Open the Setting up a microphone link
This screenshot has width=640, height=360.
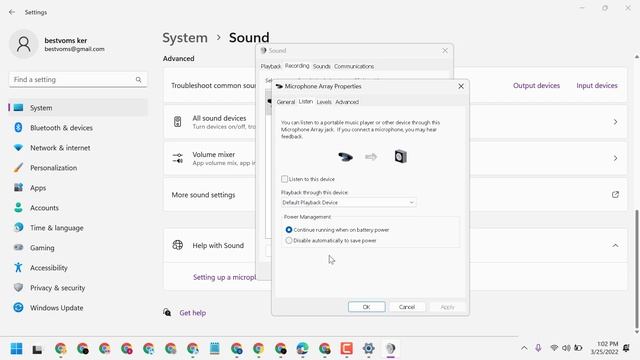tap(224, 277)
